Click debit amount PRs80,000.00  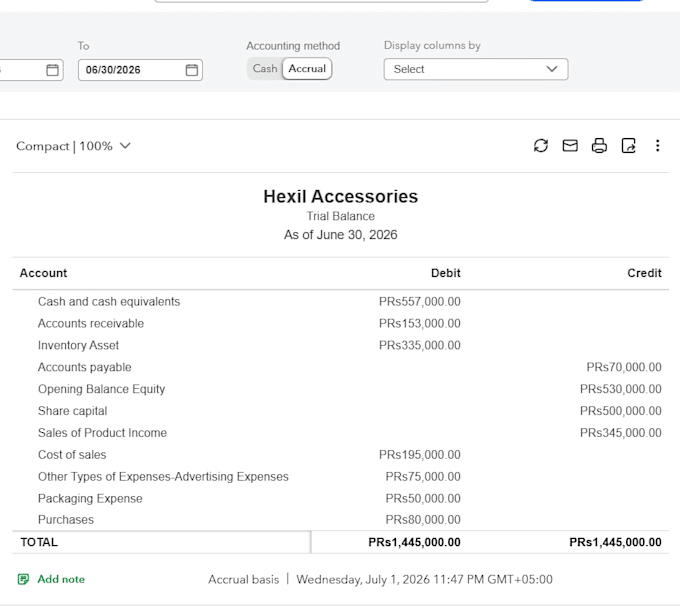click(423, 520)
